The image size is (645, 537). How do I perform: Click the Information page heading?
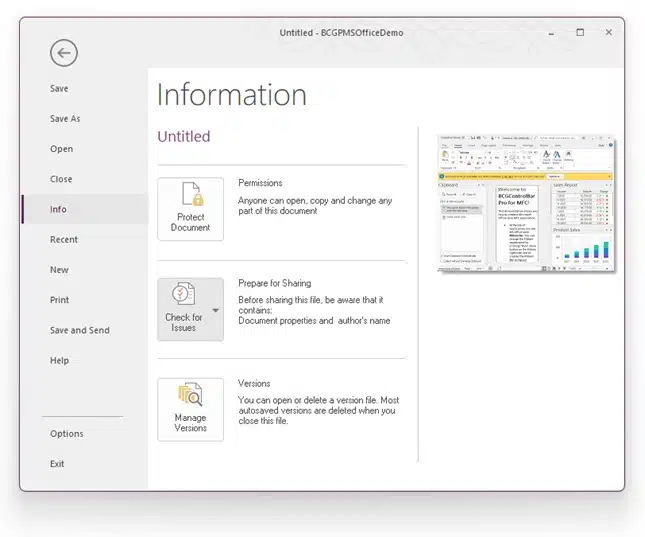(232, 95)
